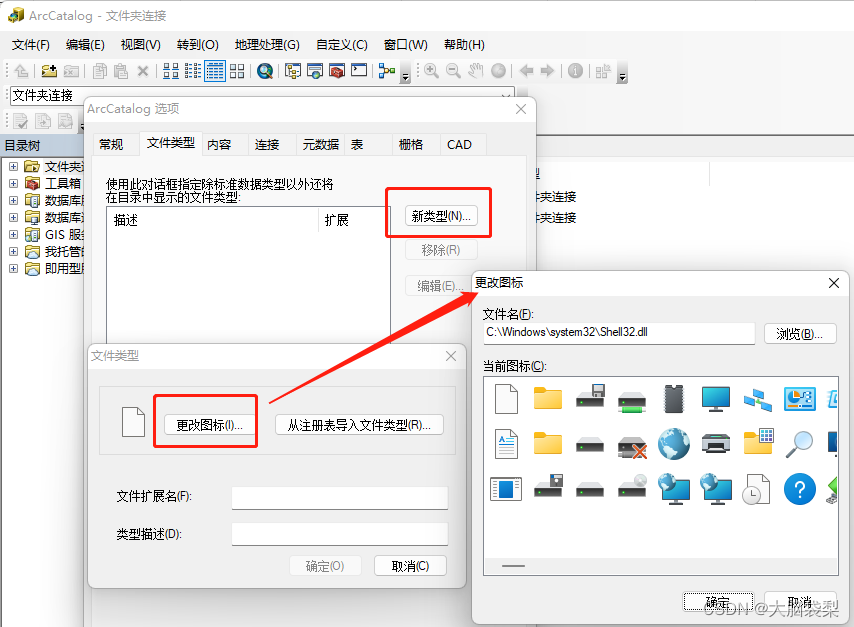Click the 描述 column header
Viewport: 854px width, 627px height.
coord(212,220)
